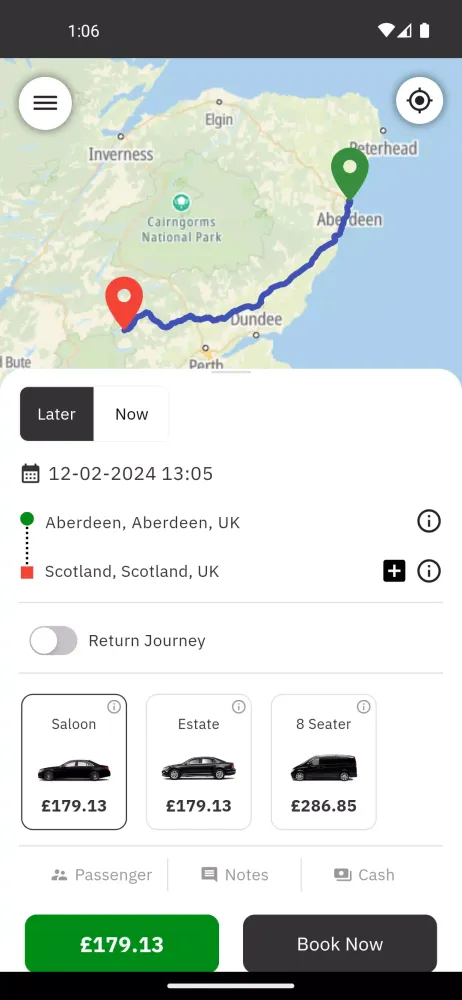Open the hamburger menu
The width and height of the screenshot is (462, 1000).
pyautogui.click(x=45, y=103)
